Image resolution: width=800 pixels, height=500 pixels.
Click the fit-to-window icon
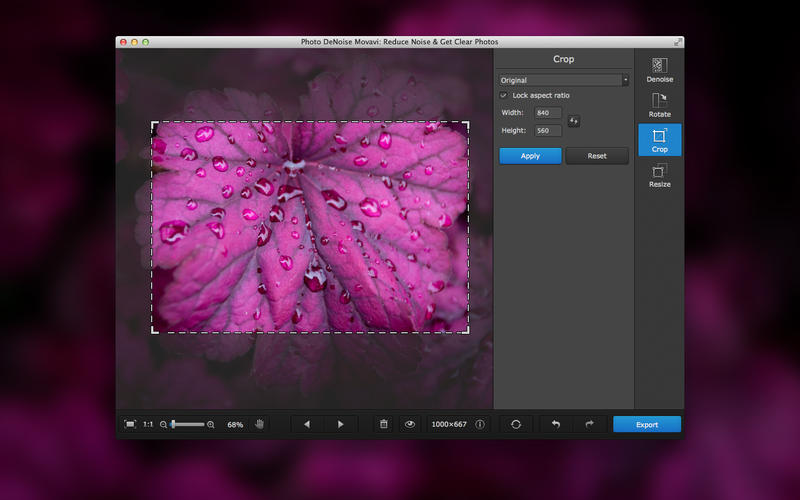point(130,424)
